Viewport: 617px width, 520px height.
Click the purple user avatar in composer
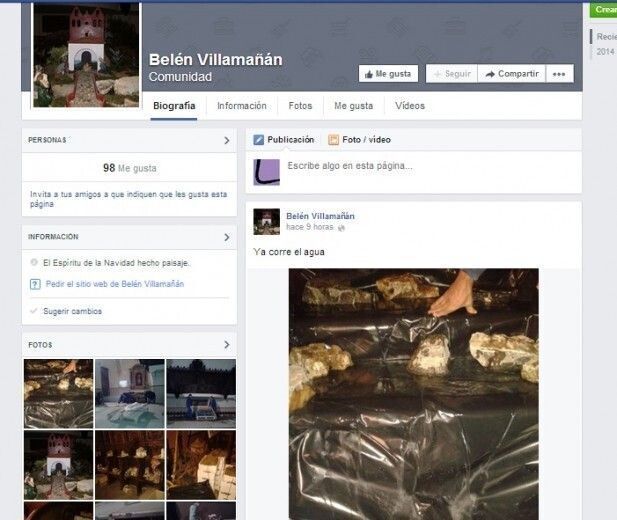[x=266, y=172]
